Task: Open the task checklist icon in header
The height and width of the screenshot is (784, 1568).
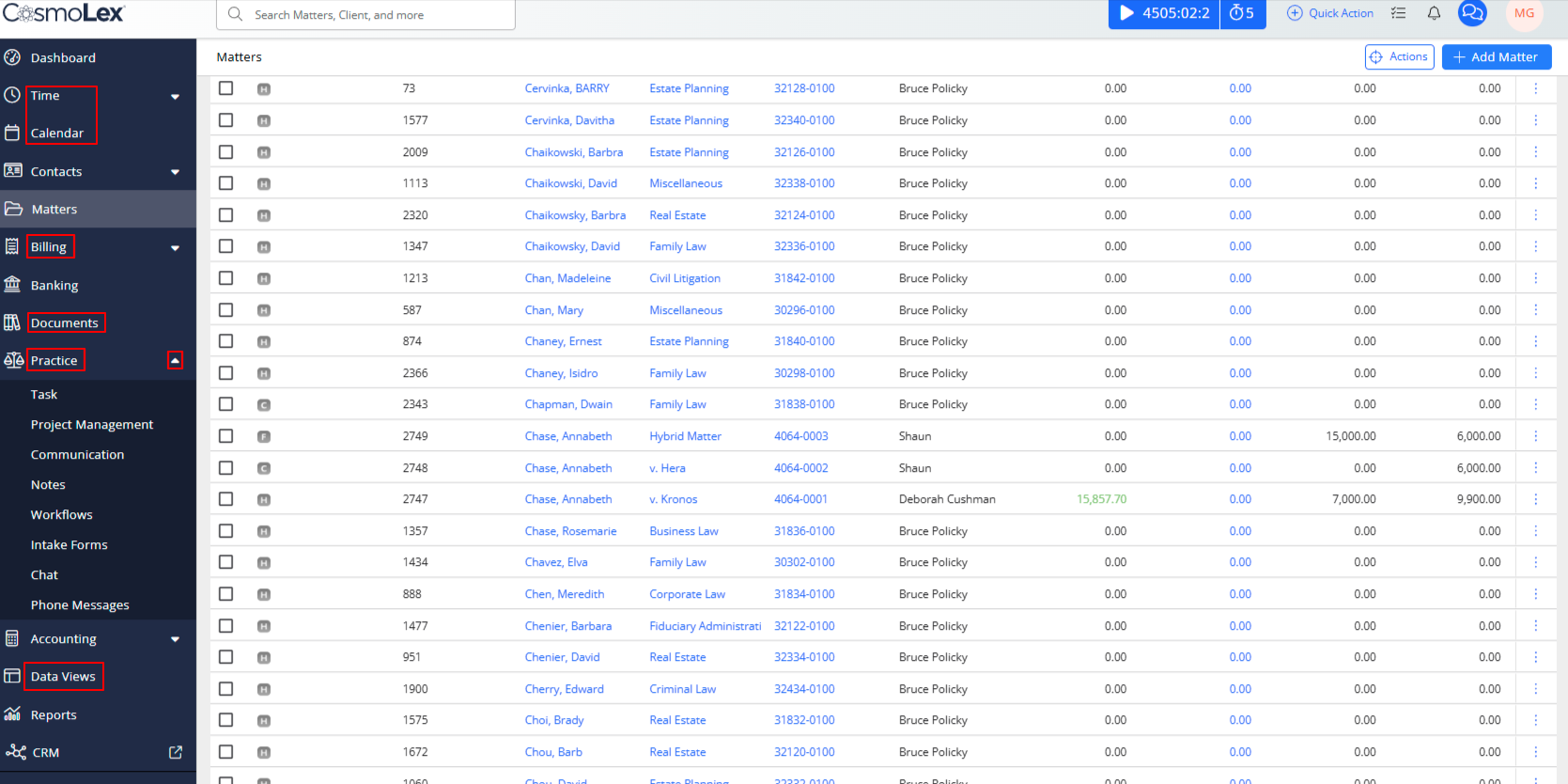Action: 1398,13
